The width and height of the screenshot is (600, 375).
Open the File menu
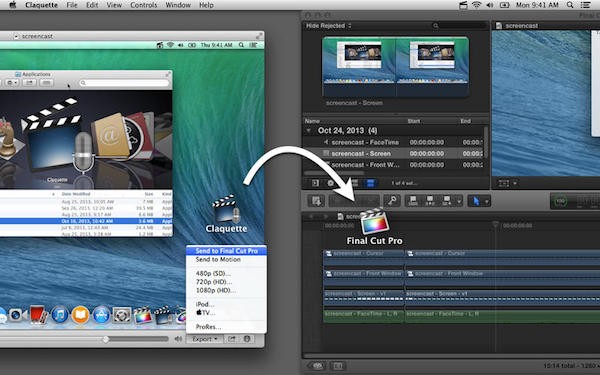(x=72, y=5)
